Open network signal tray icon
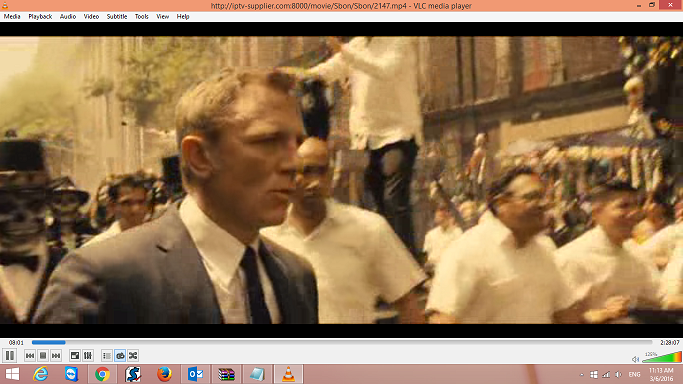The width and height of the screenshot is (683, 384). 606,374
